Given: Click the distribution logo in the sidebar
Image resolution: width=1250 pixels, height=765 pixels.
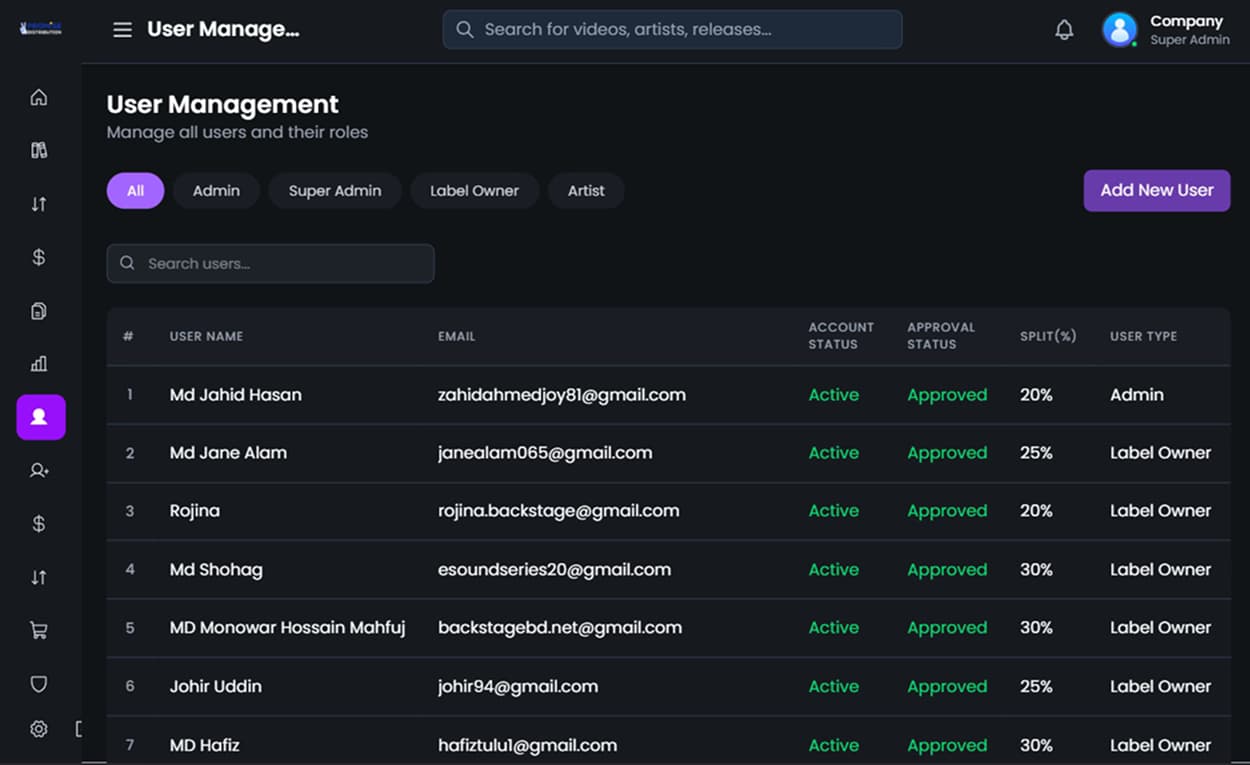Looking at the screenshot, I should tap(40, 29).
